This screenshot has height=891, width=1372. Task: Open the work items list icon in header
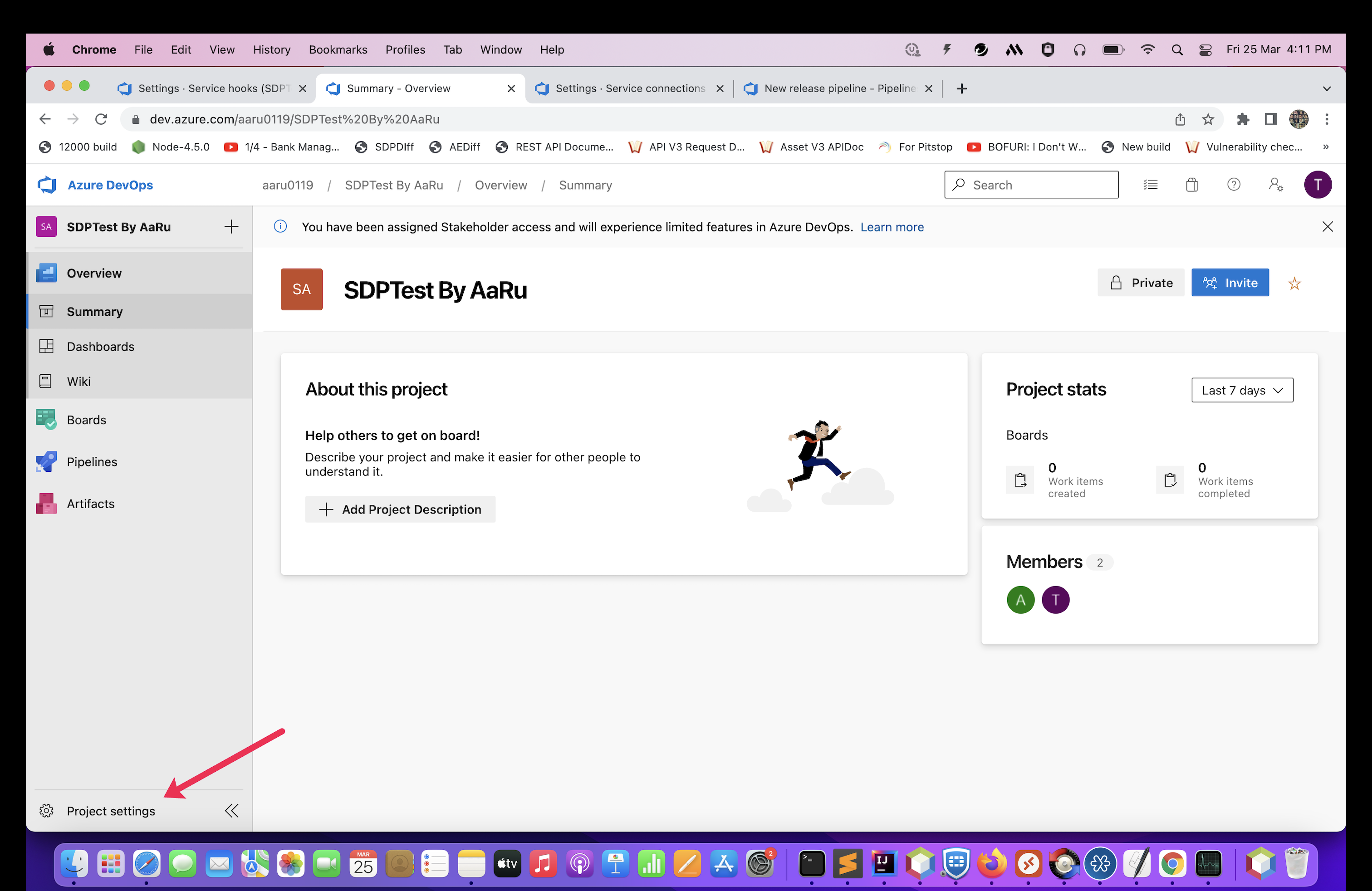tap(1150, 185)
